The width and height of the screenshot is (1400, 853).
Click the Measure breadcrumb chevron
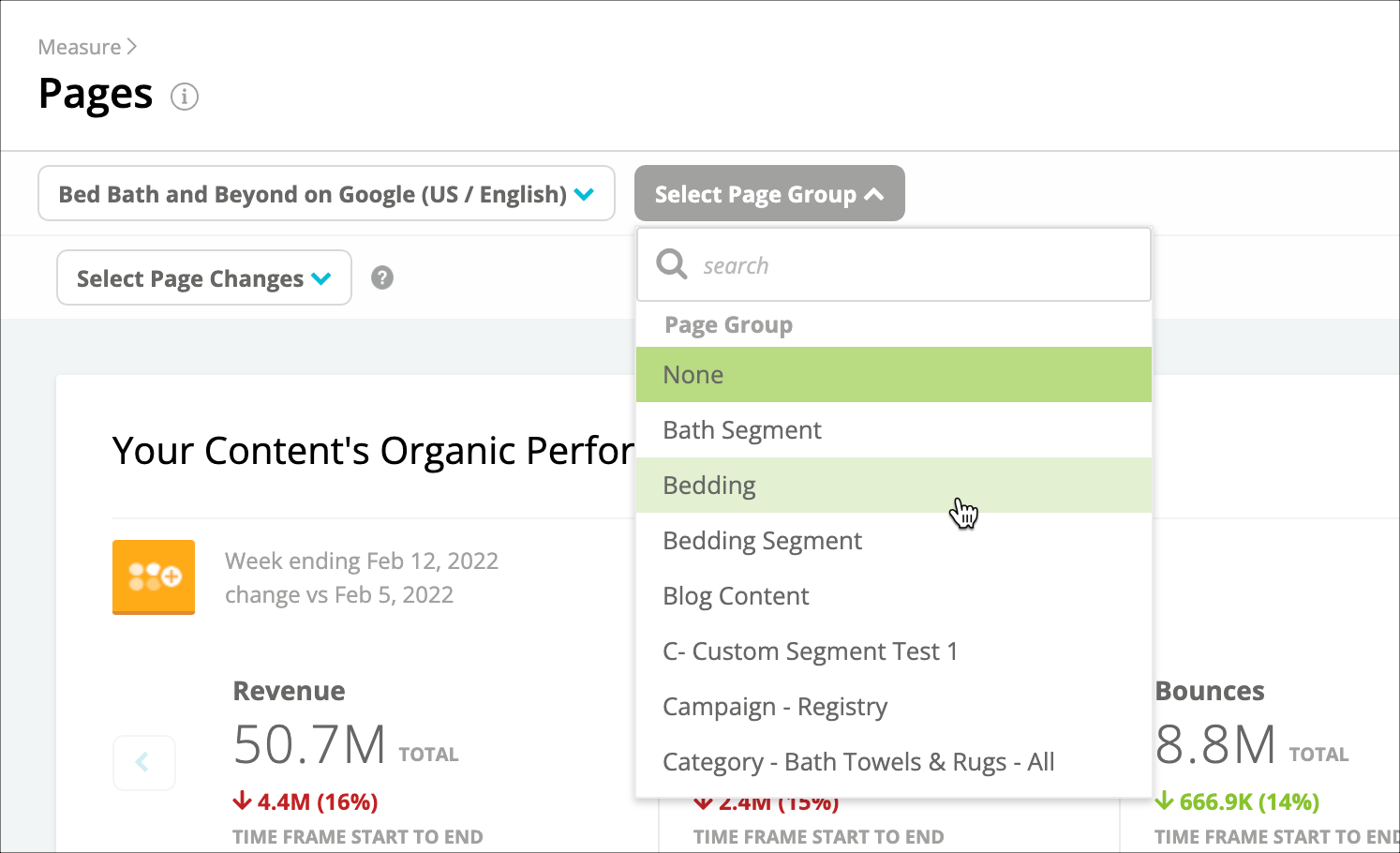coord(132,46)
